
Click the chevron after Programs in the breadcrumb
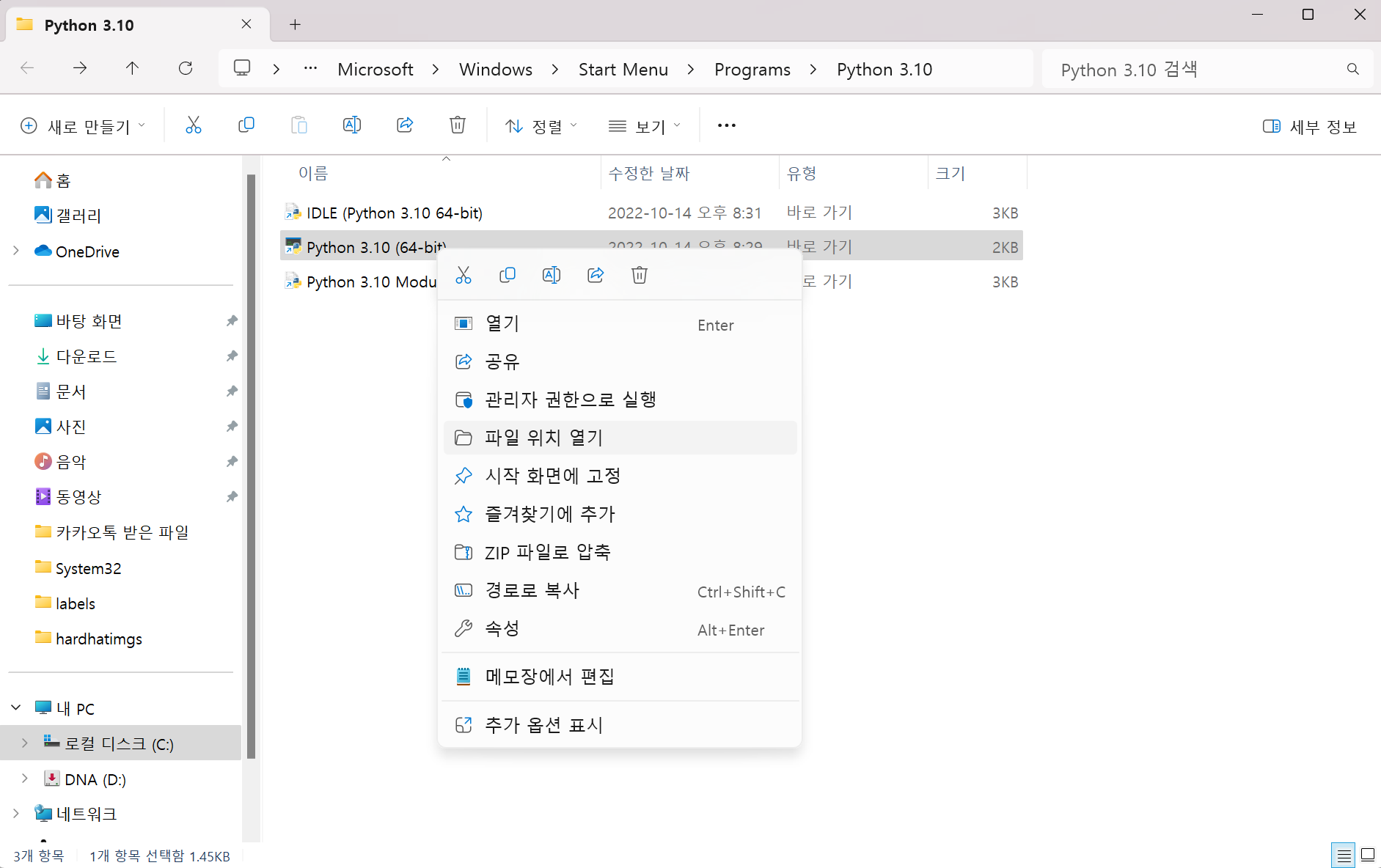click(x=813, y=69)
